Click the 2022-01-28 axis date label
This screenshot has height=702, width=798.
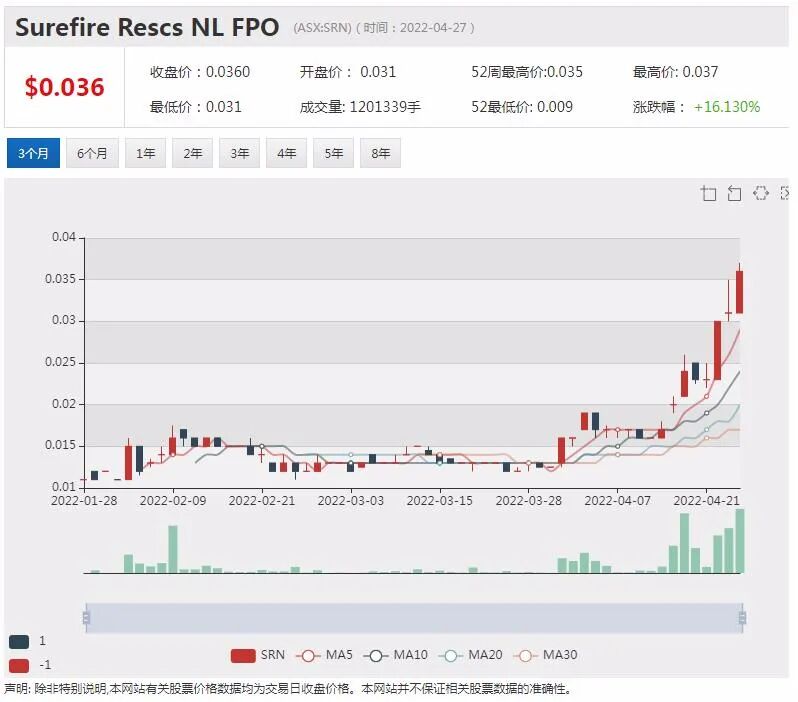[x=84, y=501]
